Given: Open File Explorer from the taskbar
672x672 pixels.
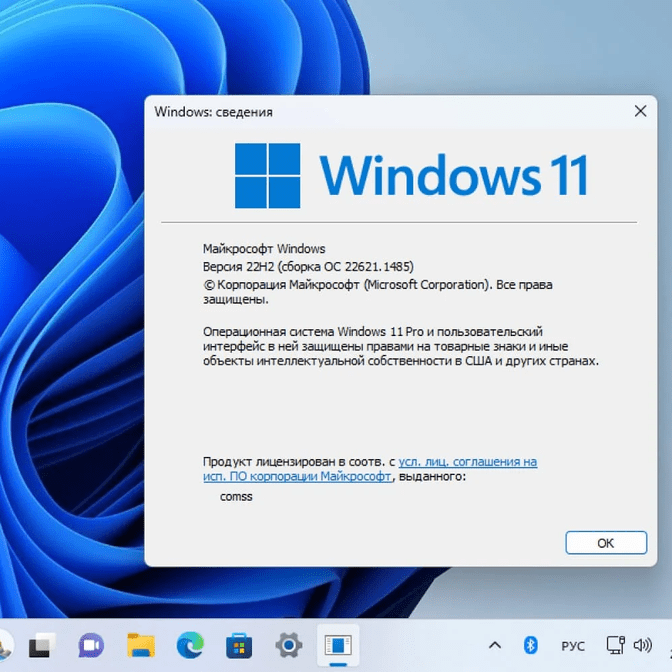Looking at the screenshot, I should click(x=141, y=645).
